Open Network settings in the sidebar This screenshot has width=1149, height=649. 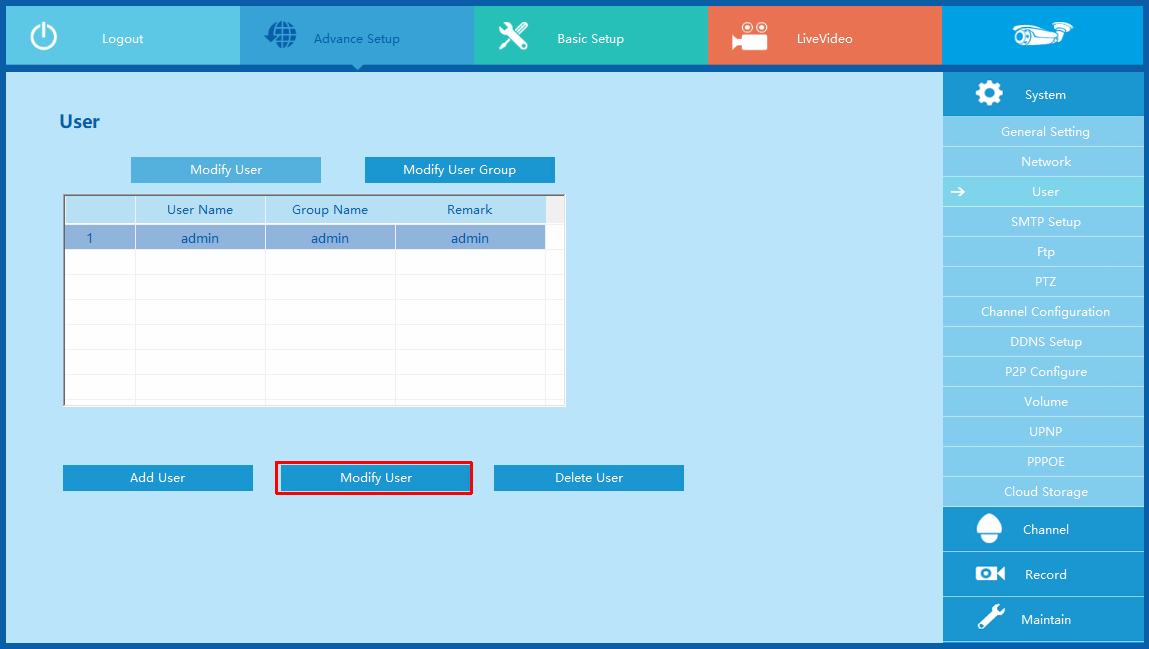click(x=1043, y=162)
